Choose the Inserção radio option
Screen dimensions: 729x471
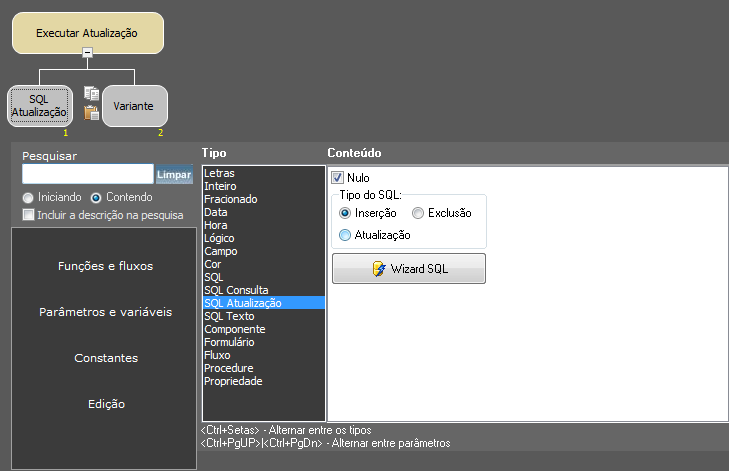pos(345,213)
